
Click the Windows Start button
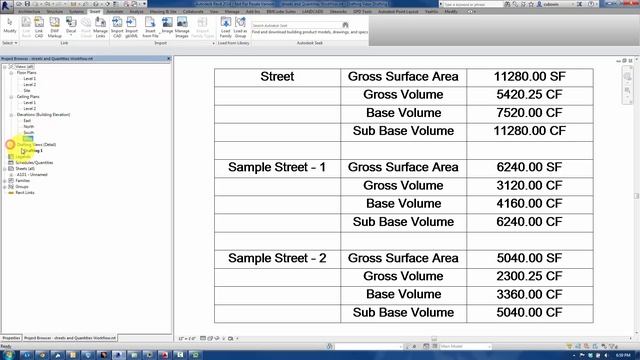pyautogui.click(x=9, y=355)
